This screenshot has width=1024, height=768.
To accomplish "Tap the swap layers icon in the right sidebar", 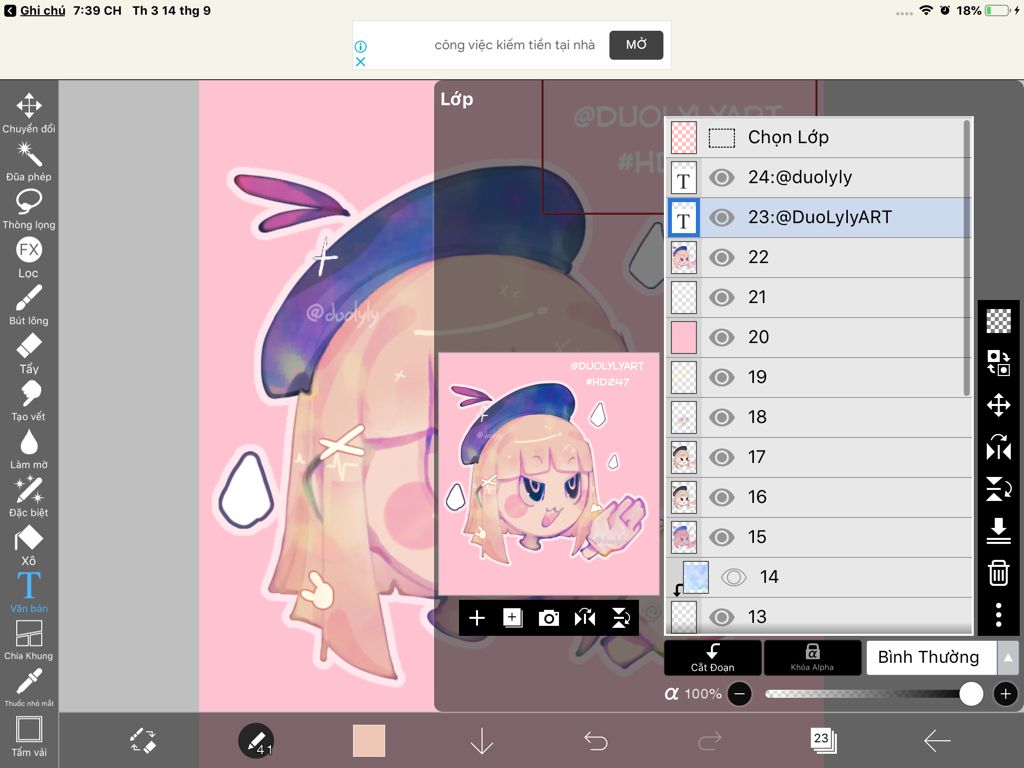I will tap(999, 362).
